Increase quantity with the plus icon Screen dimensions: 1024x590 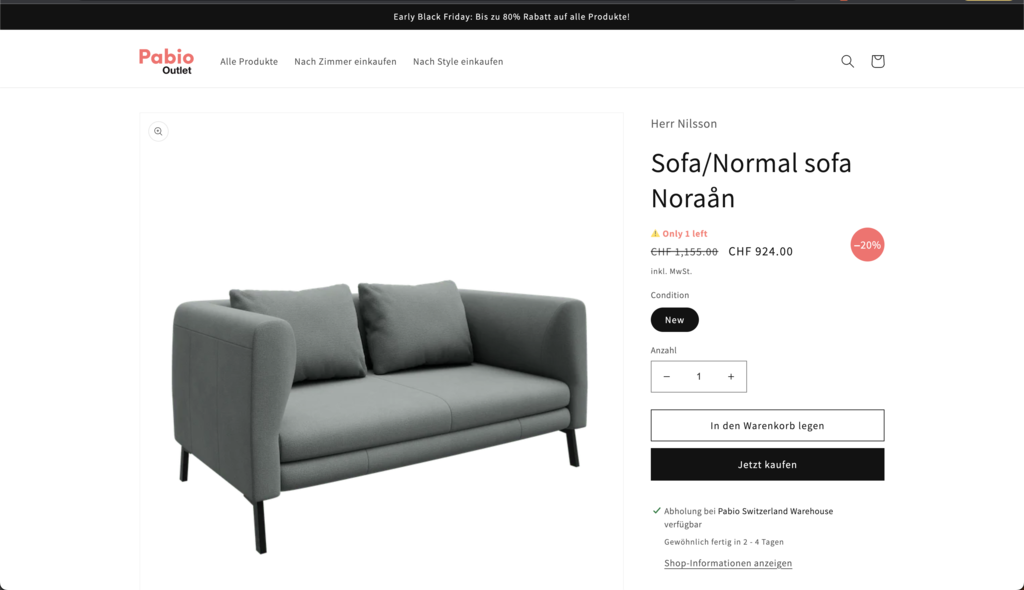(x=731, y=376)
